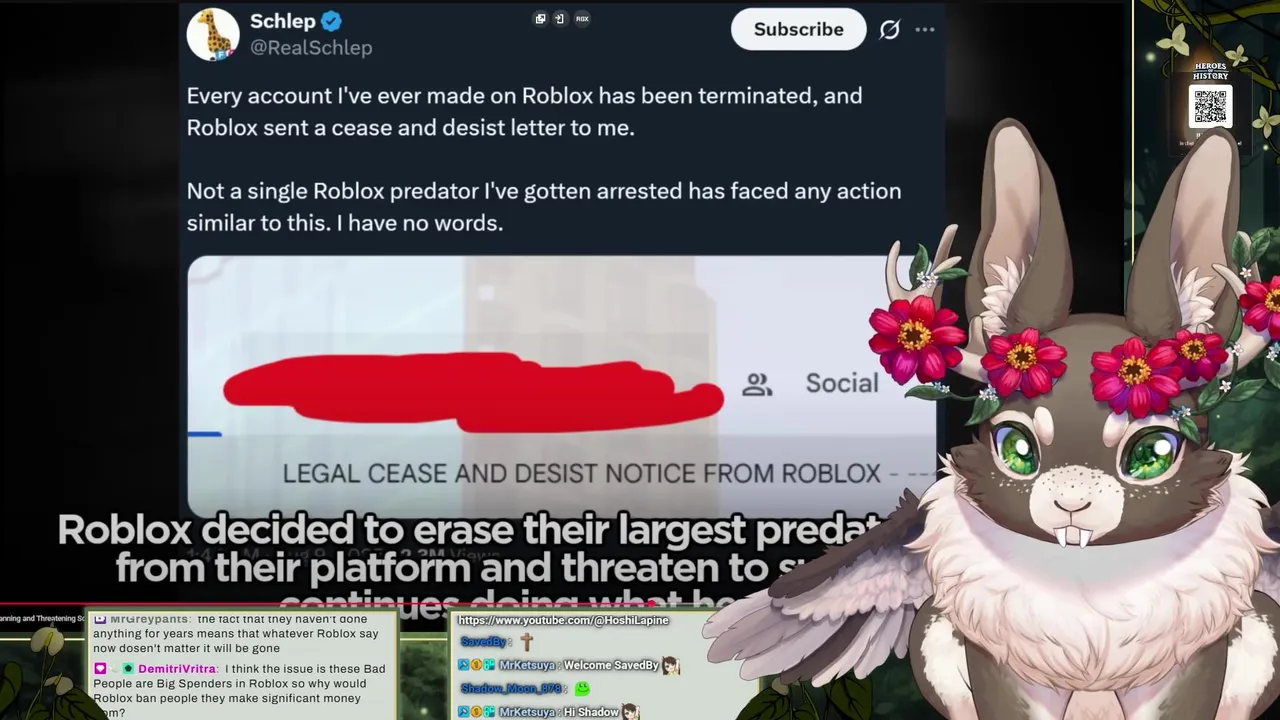Open the three-dots more options menu

click(925, 29)
